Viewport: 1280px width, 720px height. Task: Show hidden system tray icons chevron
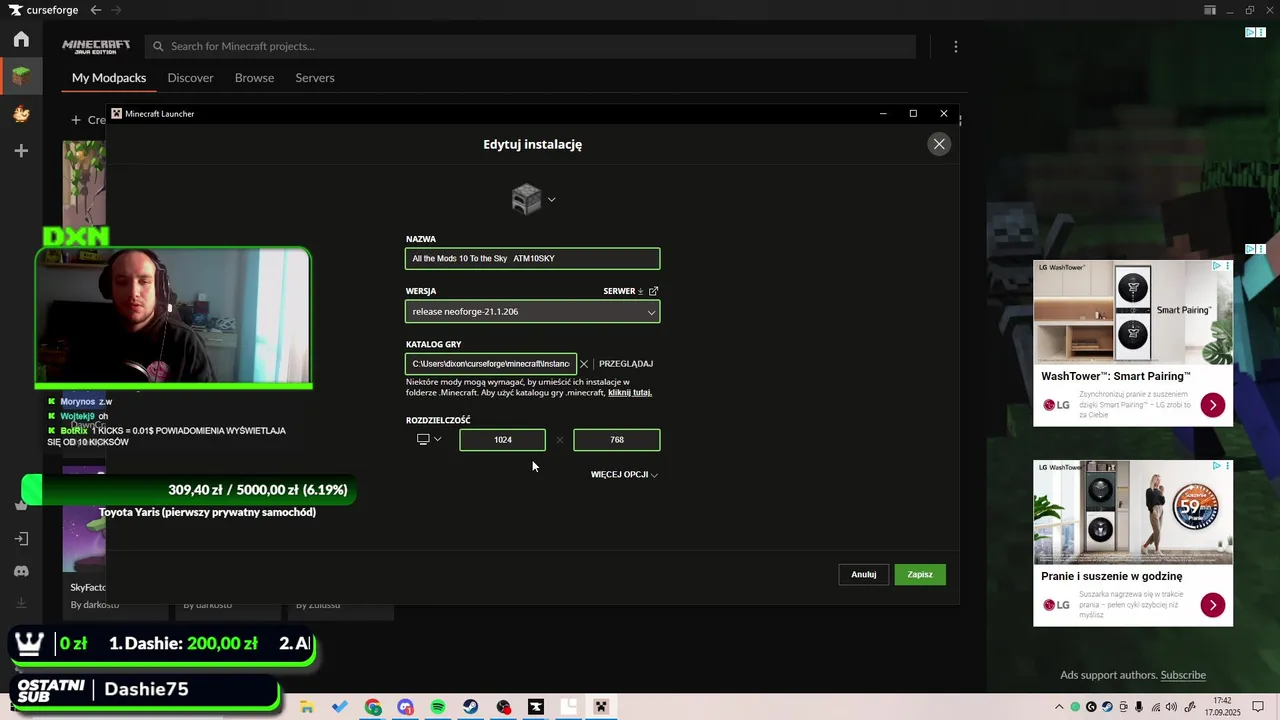click(1059, 707)
